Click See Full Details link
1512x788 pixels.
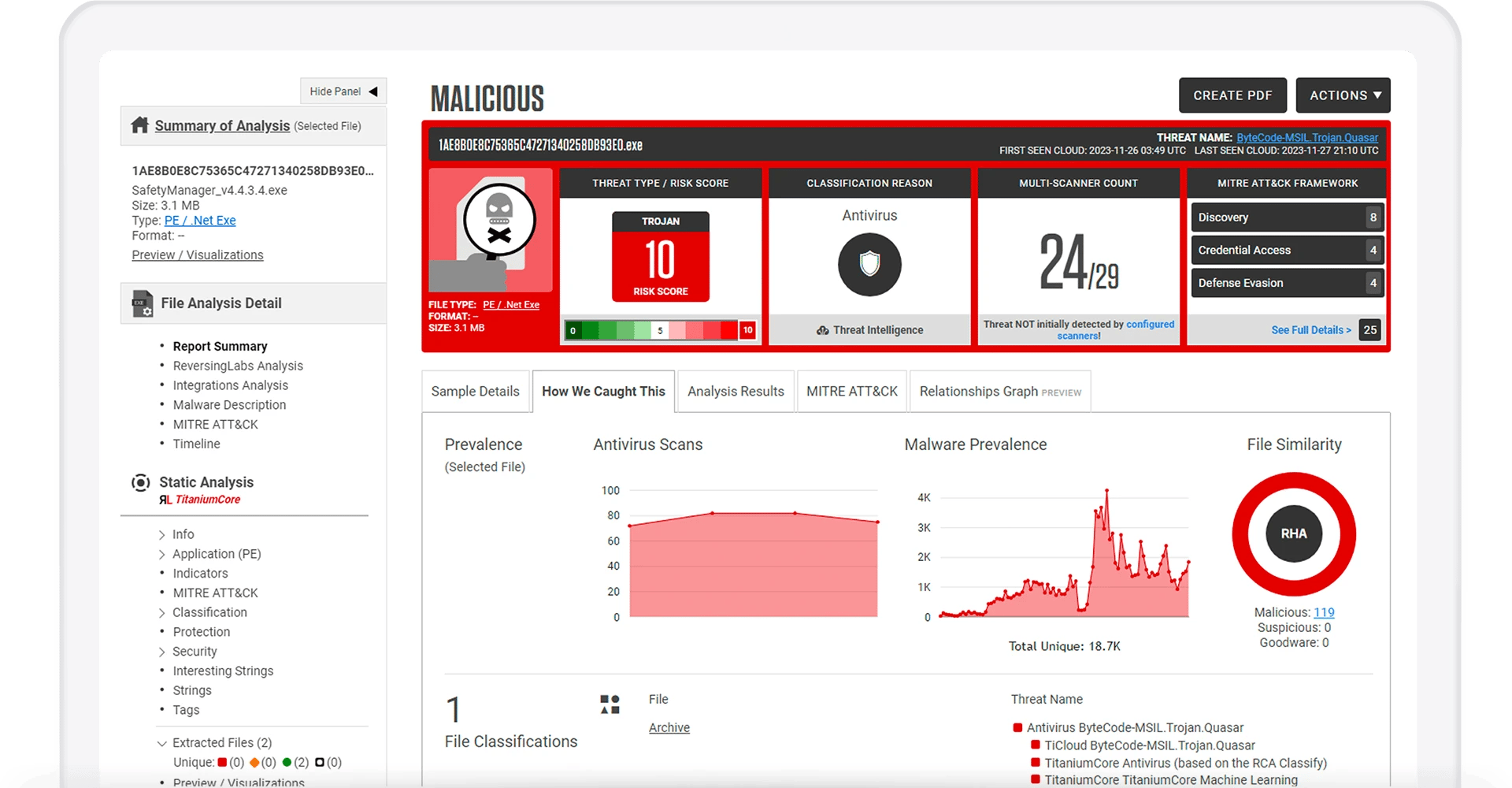point(1311,330)
